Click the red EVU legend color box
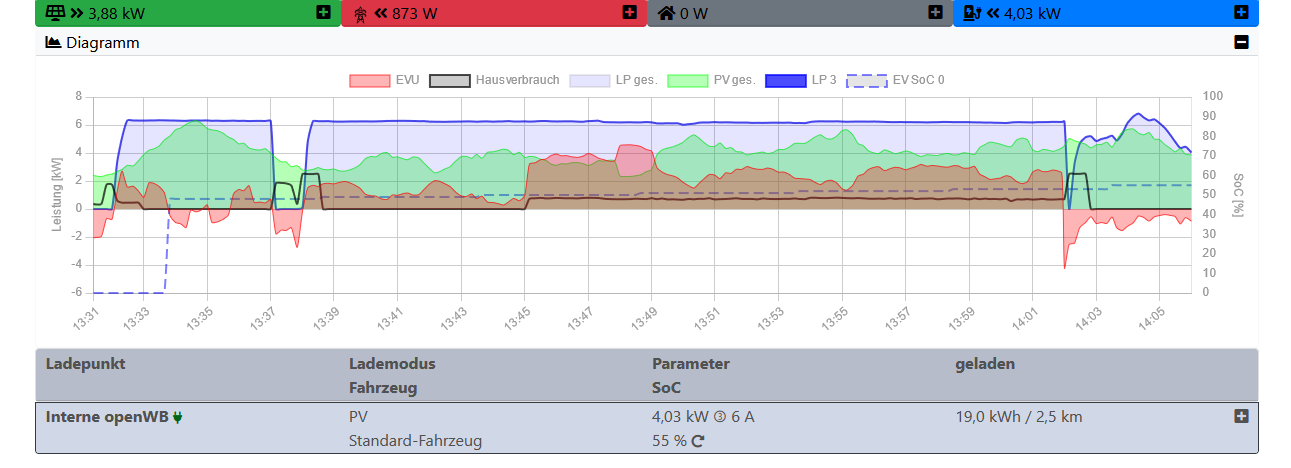Viewport: 1291px width, 468px height. pos(369,80)
